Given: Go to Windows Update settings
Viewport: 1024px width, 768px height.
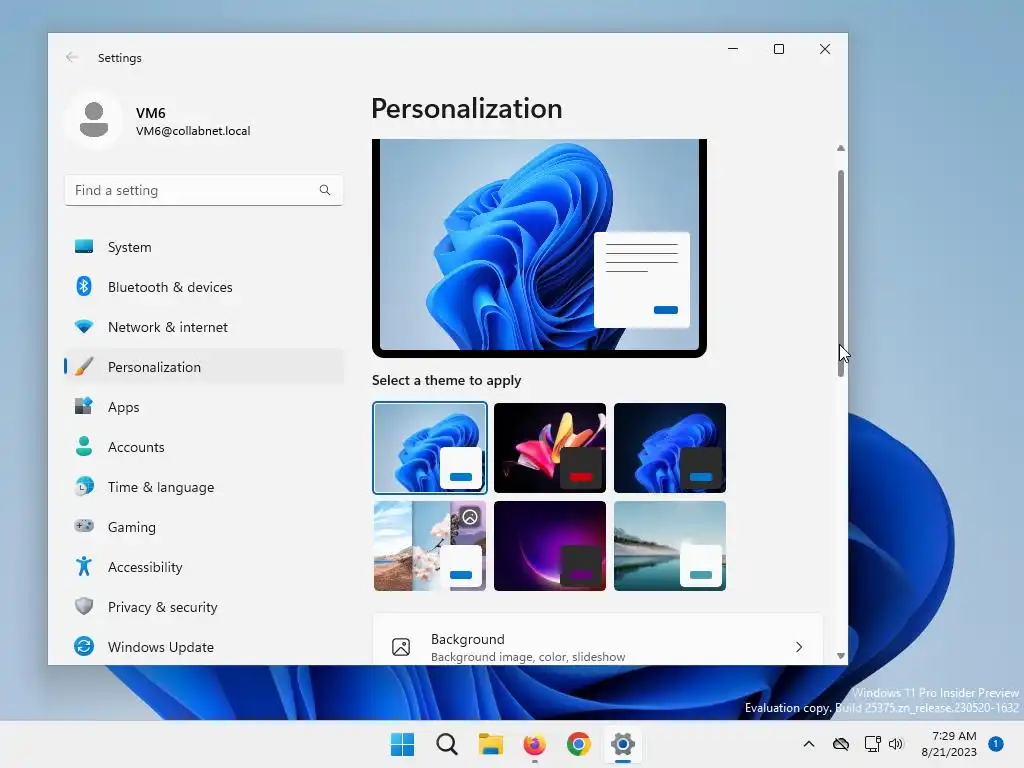Looking at the screenshot, I should click(x=204, y=647).
